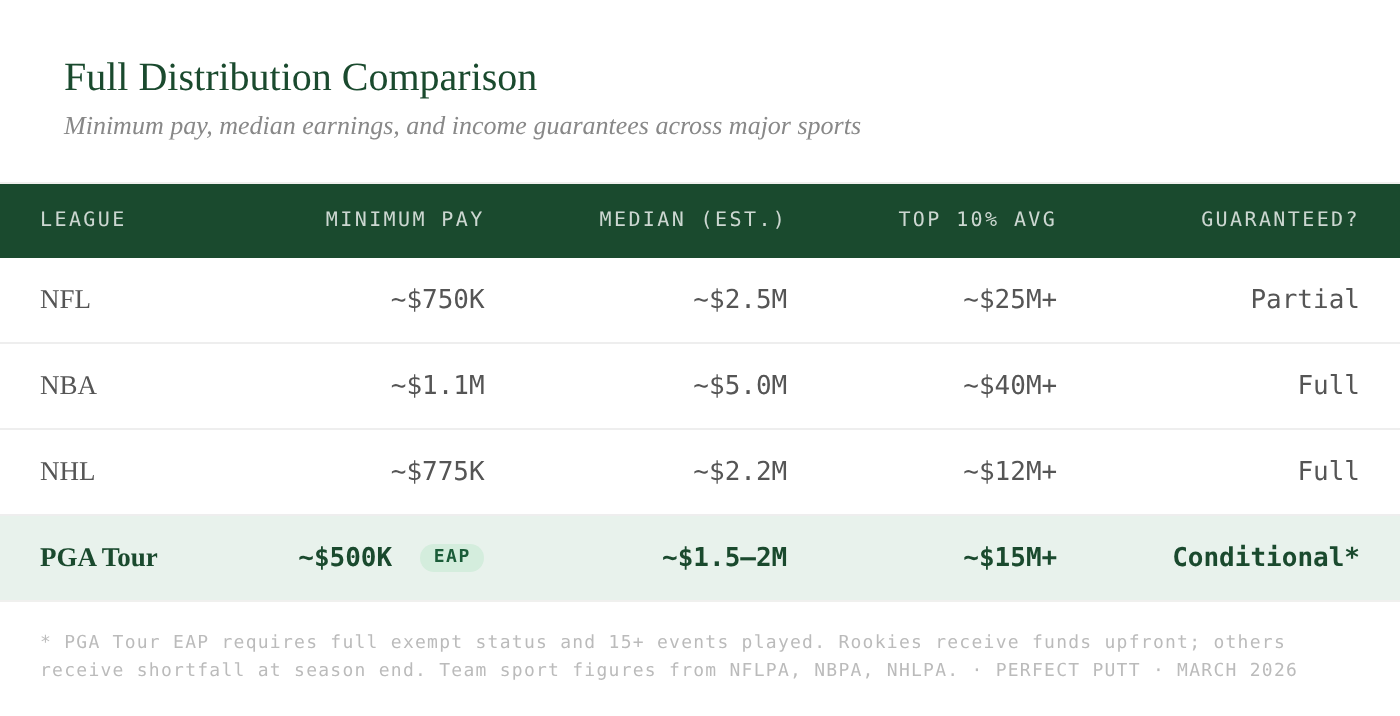Select NBA median value ~$5.0M
This screenshot has height=716, width=1400.
click(739, 386)
